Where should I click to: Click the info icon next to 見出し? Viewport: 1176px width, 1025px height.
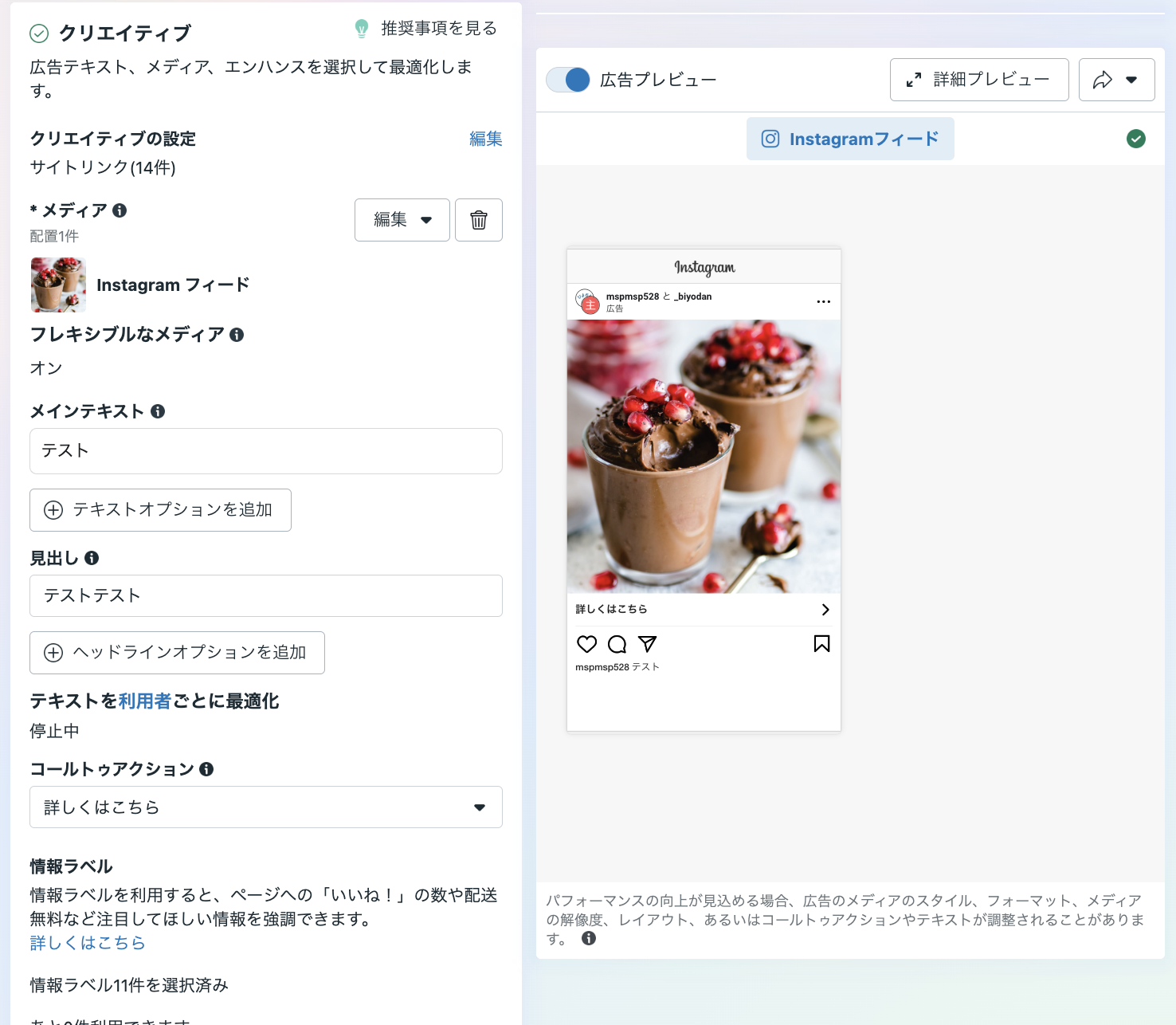point(92,558)
